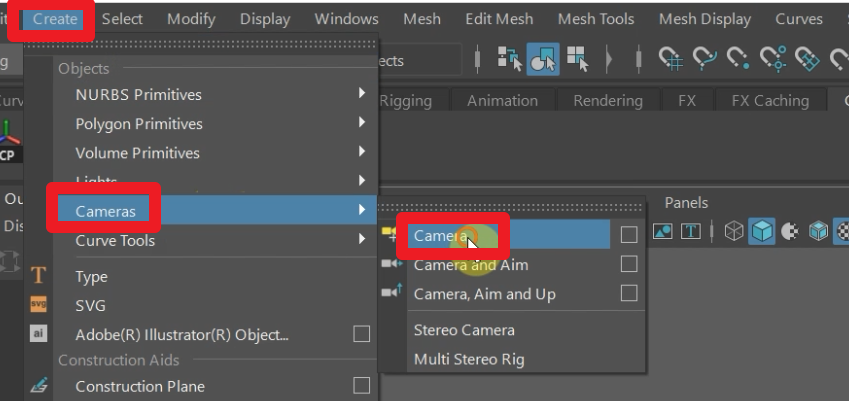Viewport: 849px width, 401px height.
Task: Open the Panels menu in viewport
Action: coord(686,203)
